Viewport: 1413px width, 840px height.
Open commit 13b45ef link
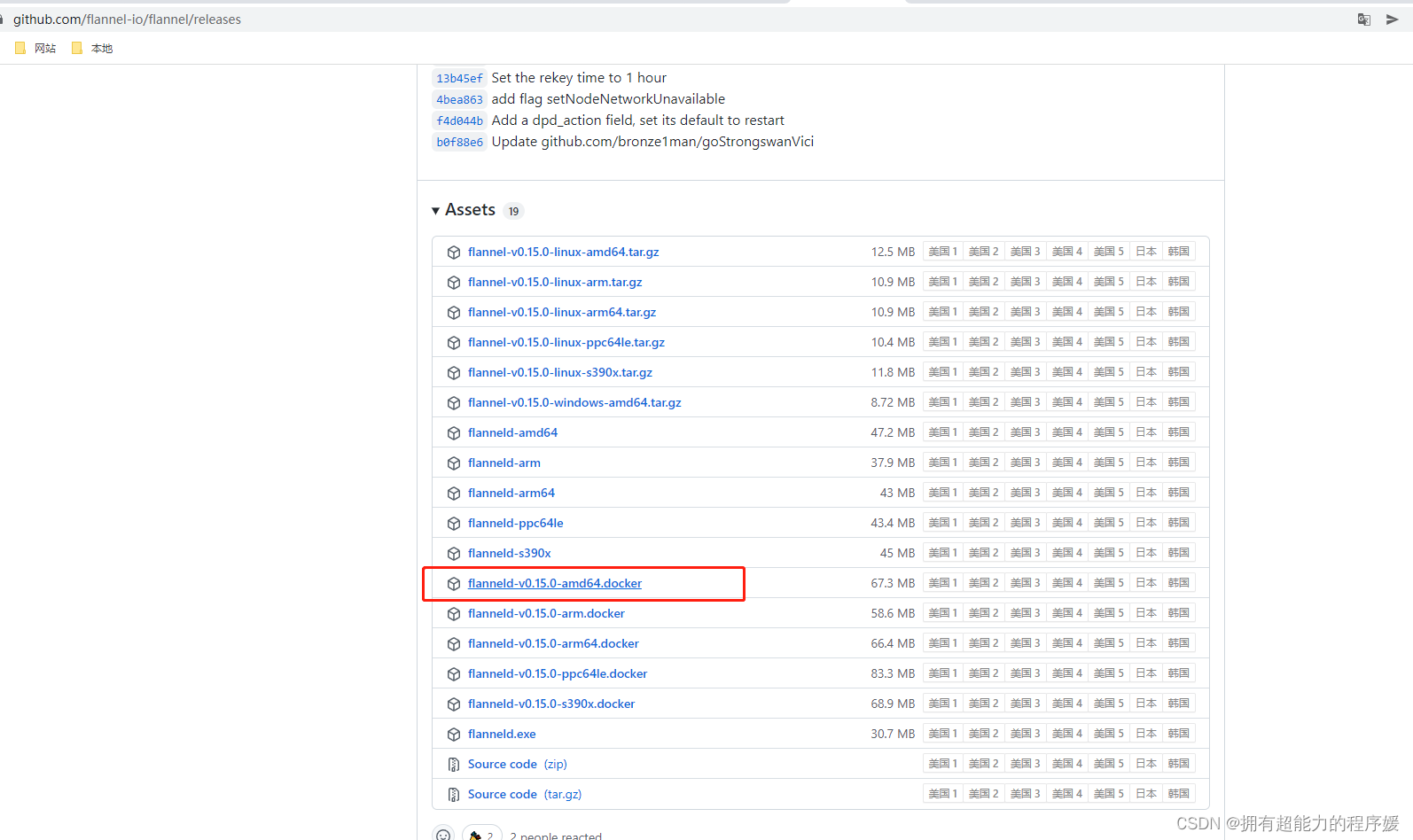(x=459, y=78)
